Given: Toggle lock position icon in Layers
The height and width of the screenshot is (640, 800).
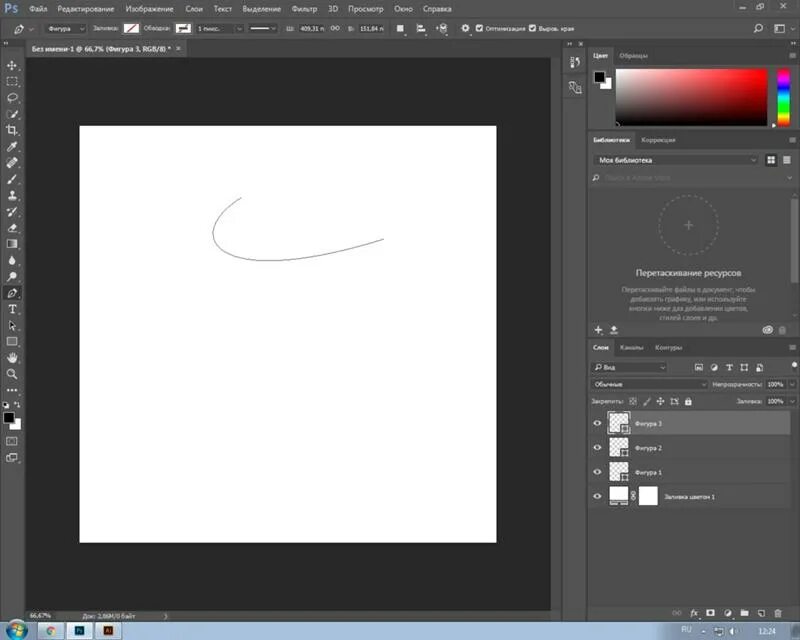Looking at the screenshot, I should [x=660, y=402].
